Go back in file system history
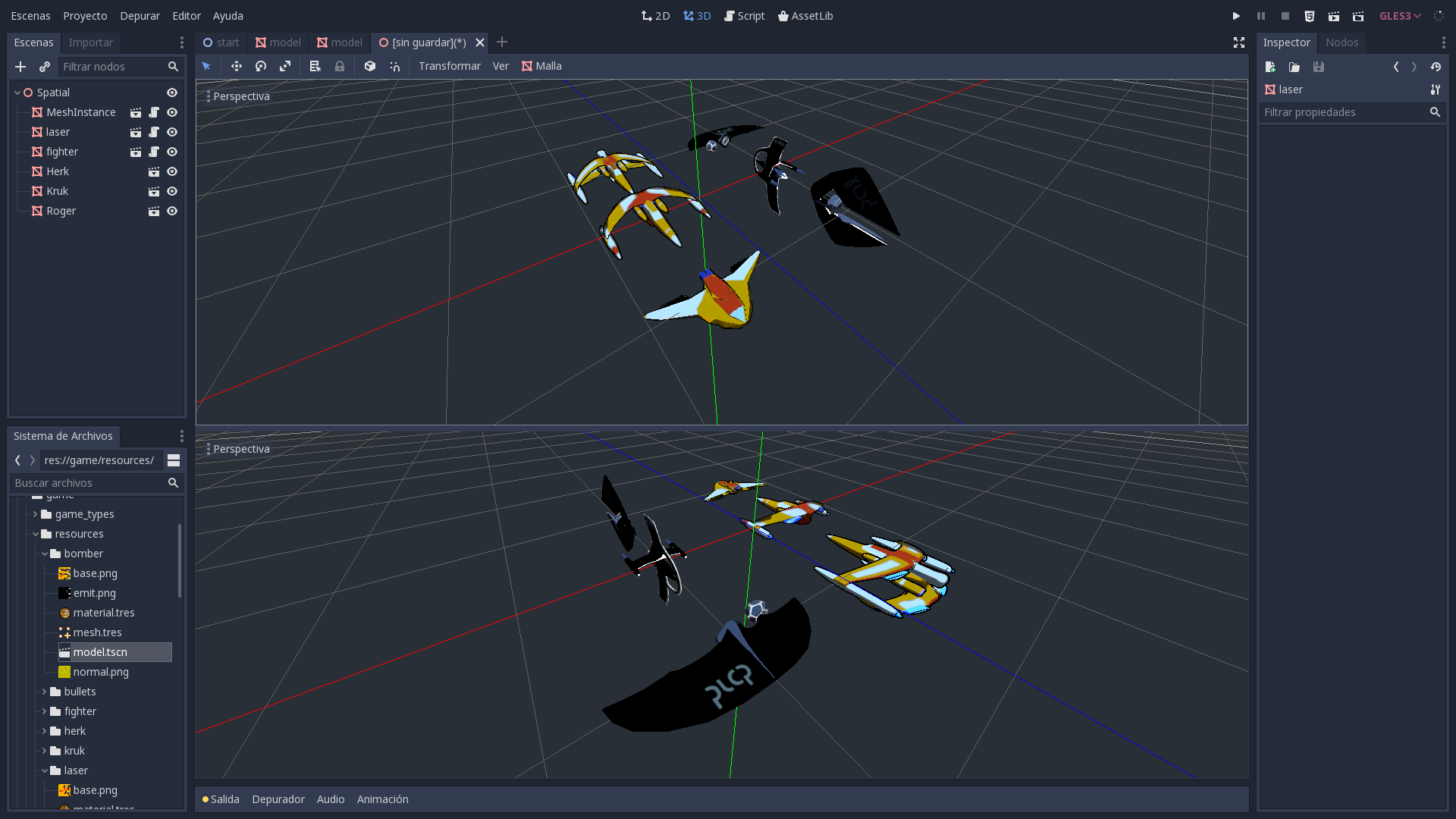The height and width of the screenshot is (819, 1456). (x=17, y=460)
